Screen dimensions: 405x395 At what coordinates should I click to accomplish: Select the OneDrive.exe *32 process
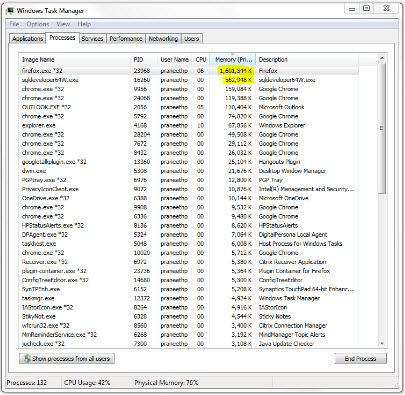[189, 198]
